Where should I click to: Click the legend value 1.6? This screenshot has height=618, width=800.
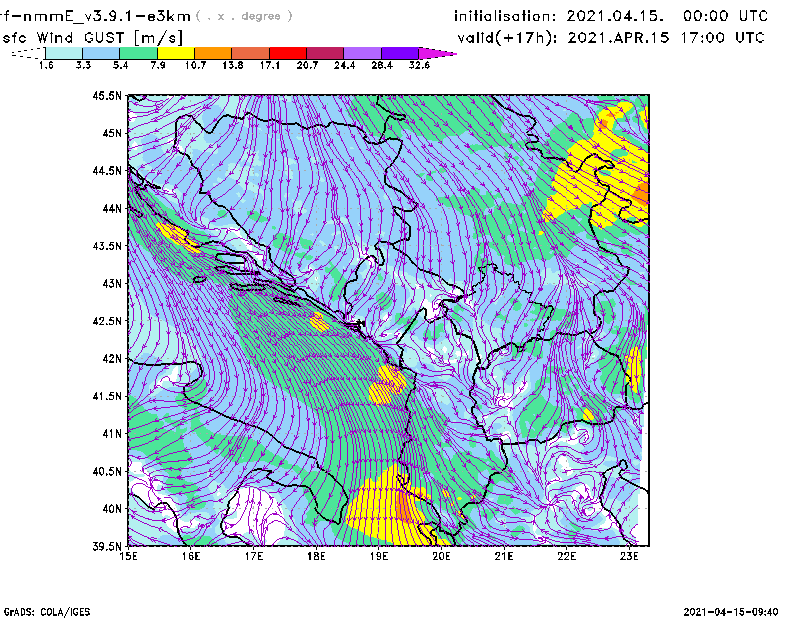[x=46, y=65]
